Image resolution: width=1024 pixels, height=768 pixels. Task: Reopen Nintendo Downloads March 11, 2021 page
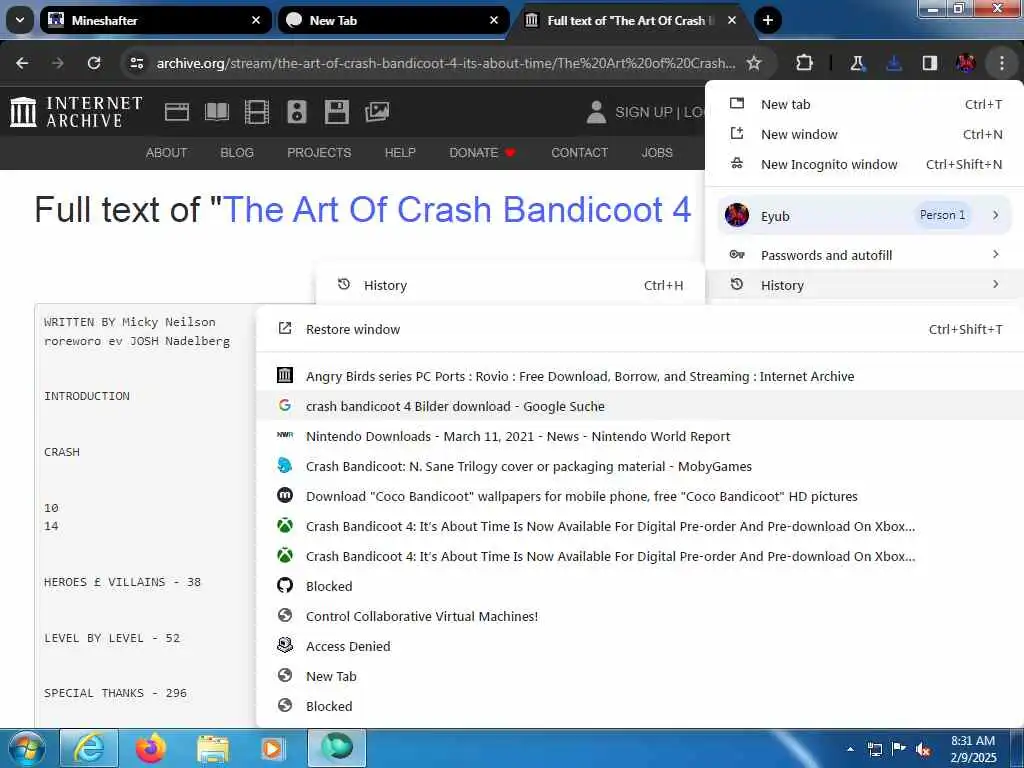(x=640, y=436)
